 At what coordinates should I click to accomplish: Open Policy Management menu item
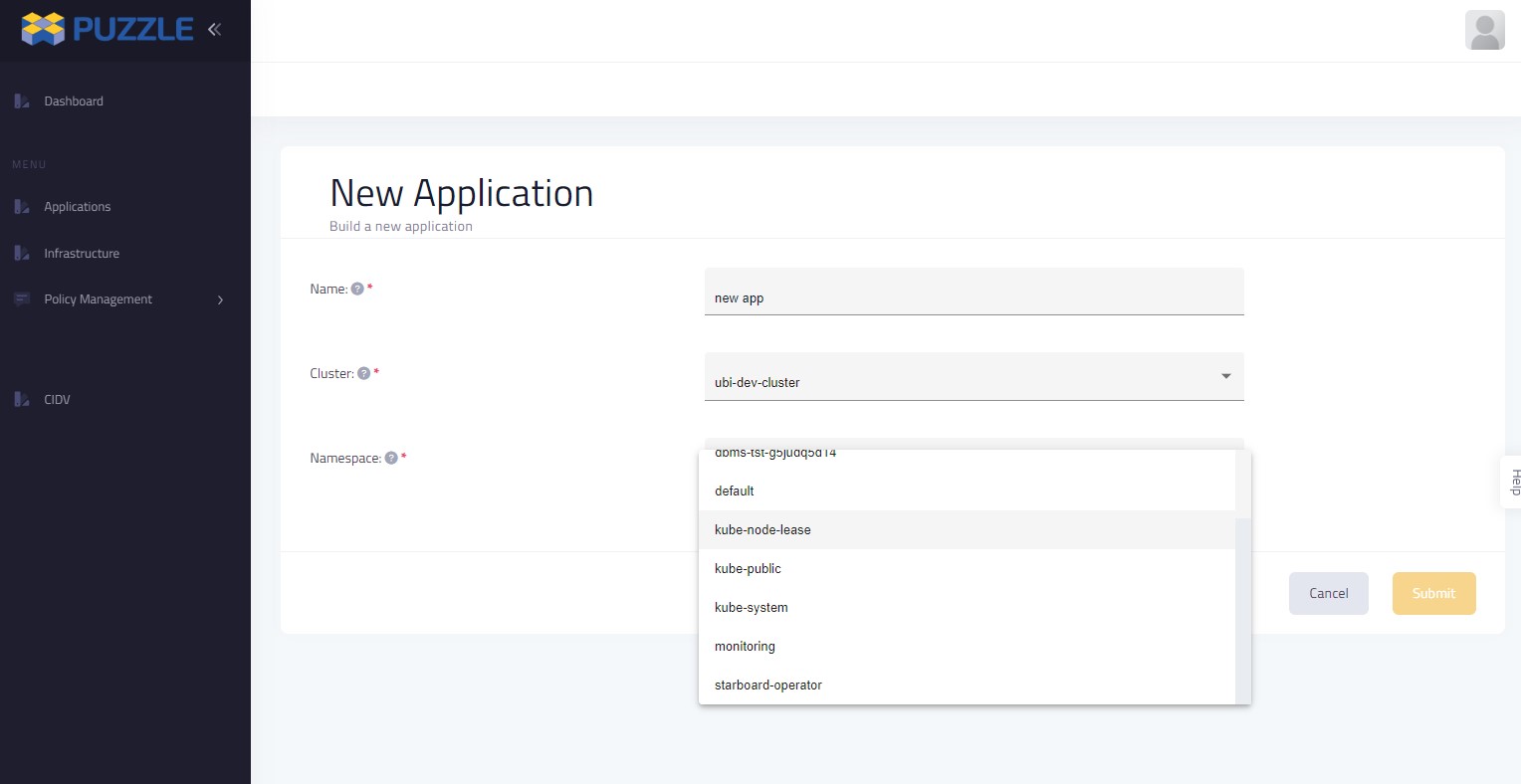point(99,299)
